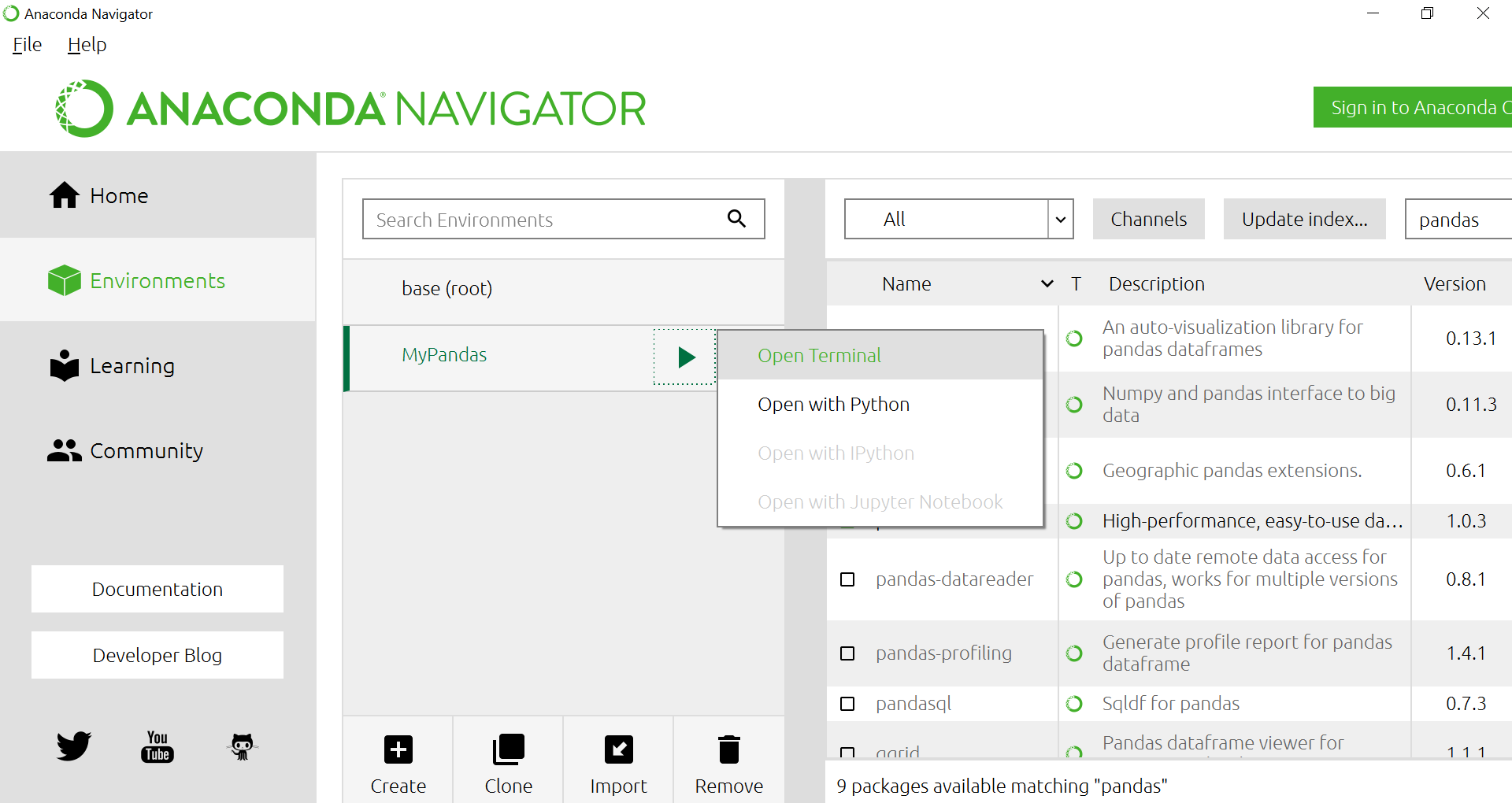Viewport: 1512px width, 803px height.
Task: Check the pandas-profiling package checkbox
Action: pyautogui.click(x=847, y=653)
